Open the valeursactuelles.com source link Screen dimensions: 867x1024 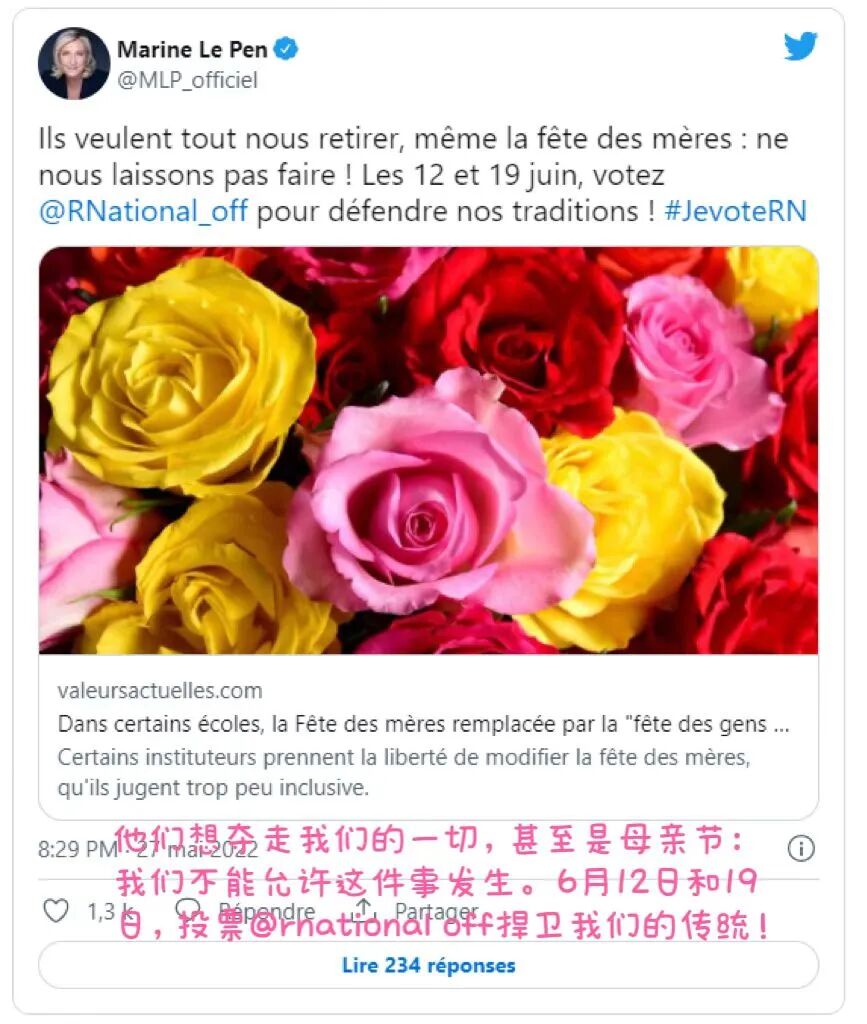point(160,691)
